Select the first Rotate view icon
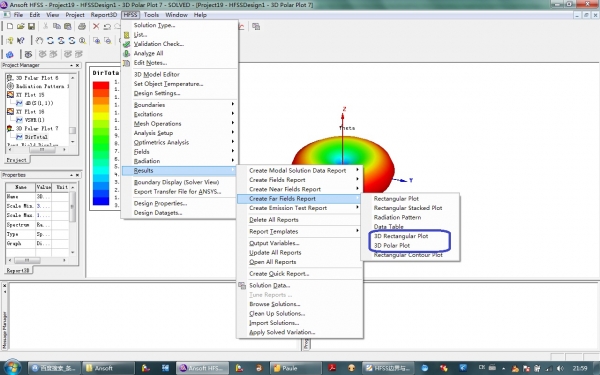Screen dimensions: 600x375 (50, 40)
